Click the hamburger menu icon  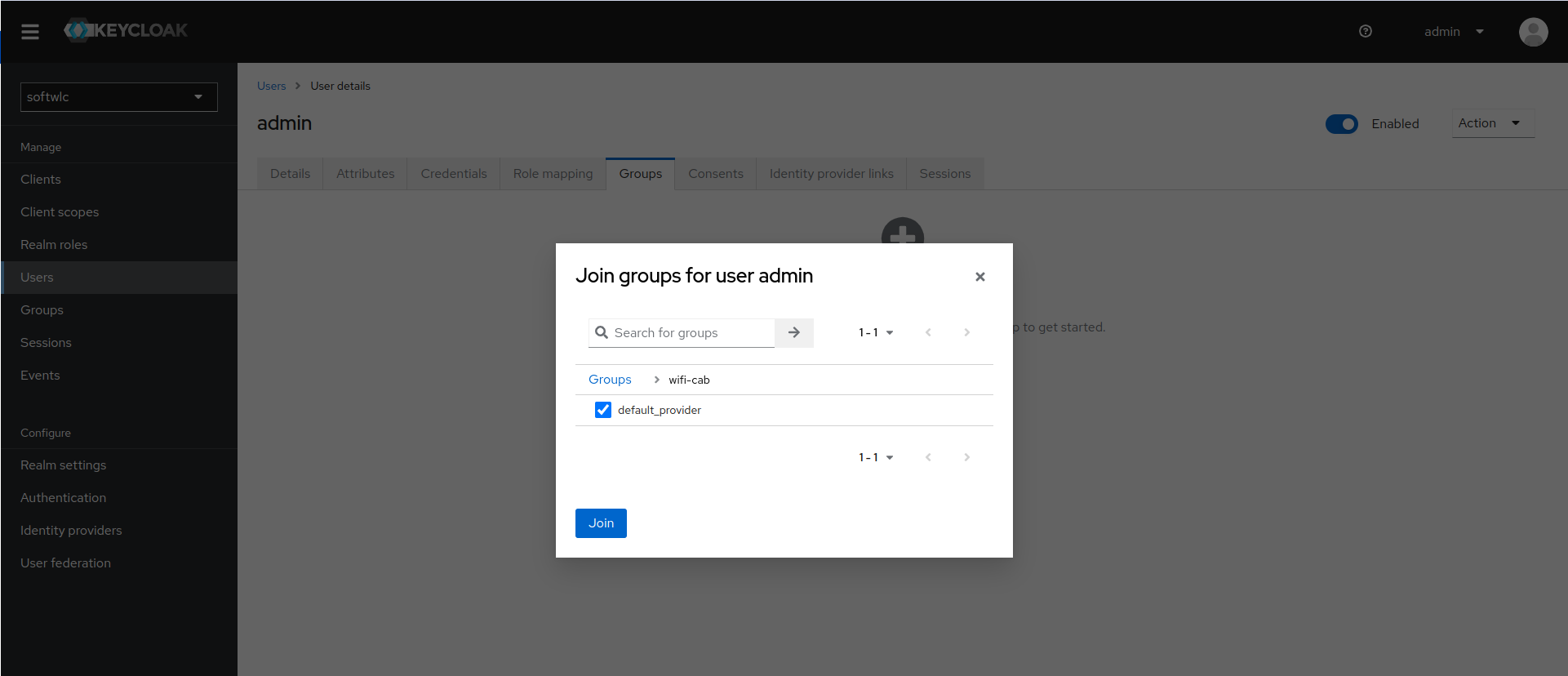click(30, 32)
